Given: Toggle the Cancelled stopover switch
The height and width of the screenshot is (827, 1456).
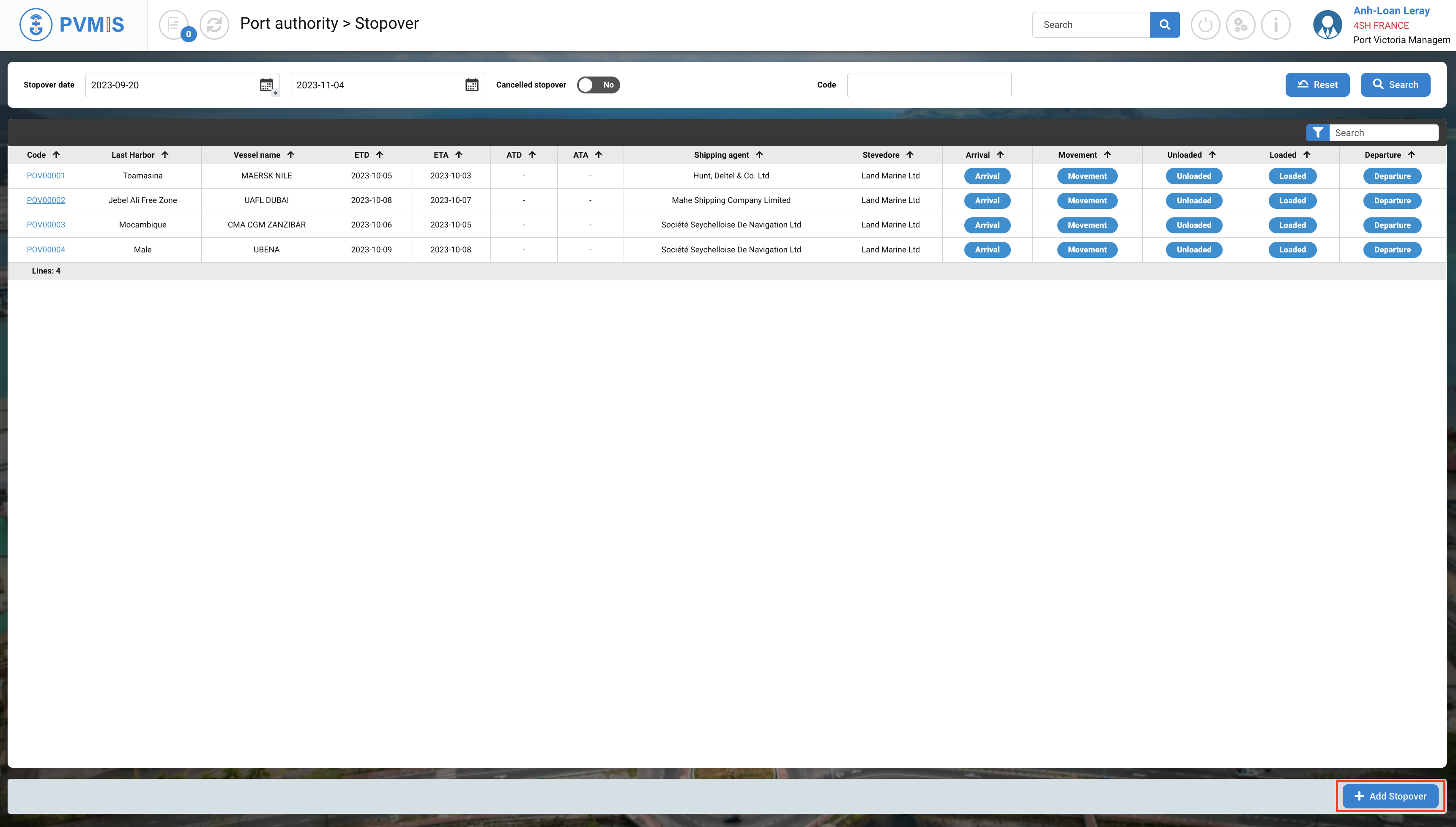Looking at the screenshot, I should (598, 85).
